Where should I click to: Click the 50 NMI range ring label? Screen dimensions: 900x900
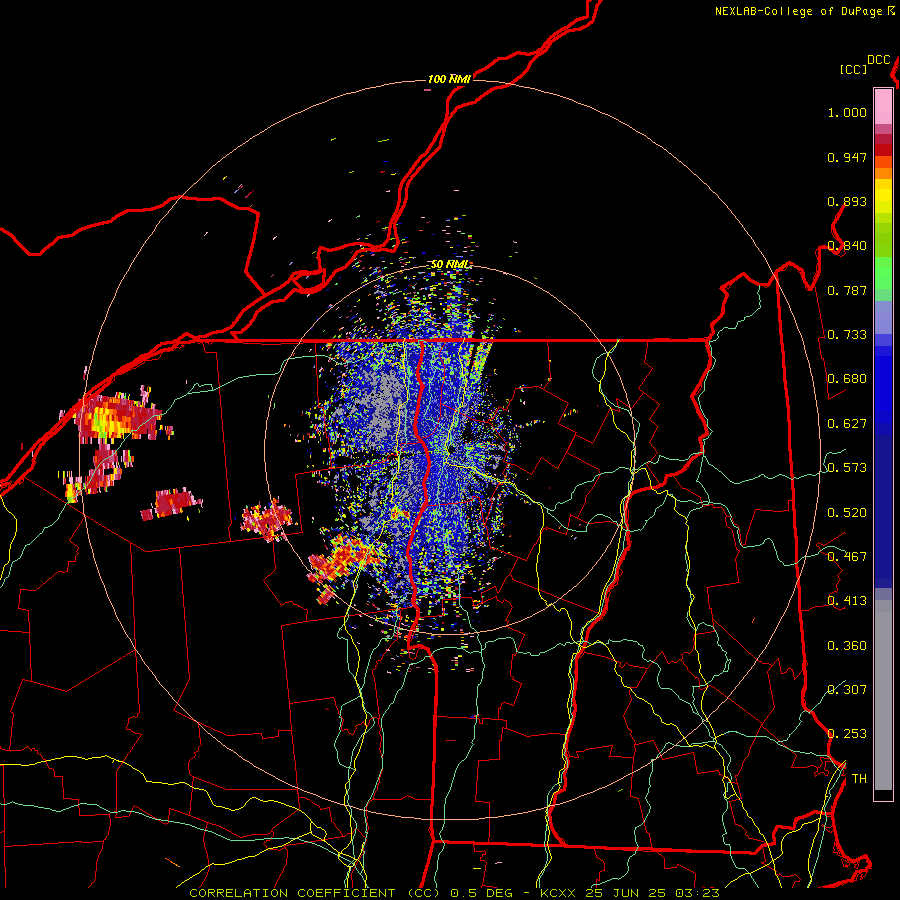449,265
